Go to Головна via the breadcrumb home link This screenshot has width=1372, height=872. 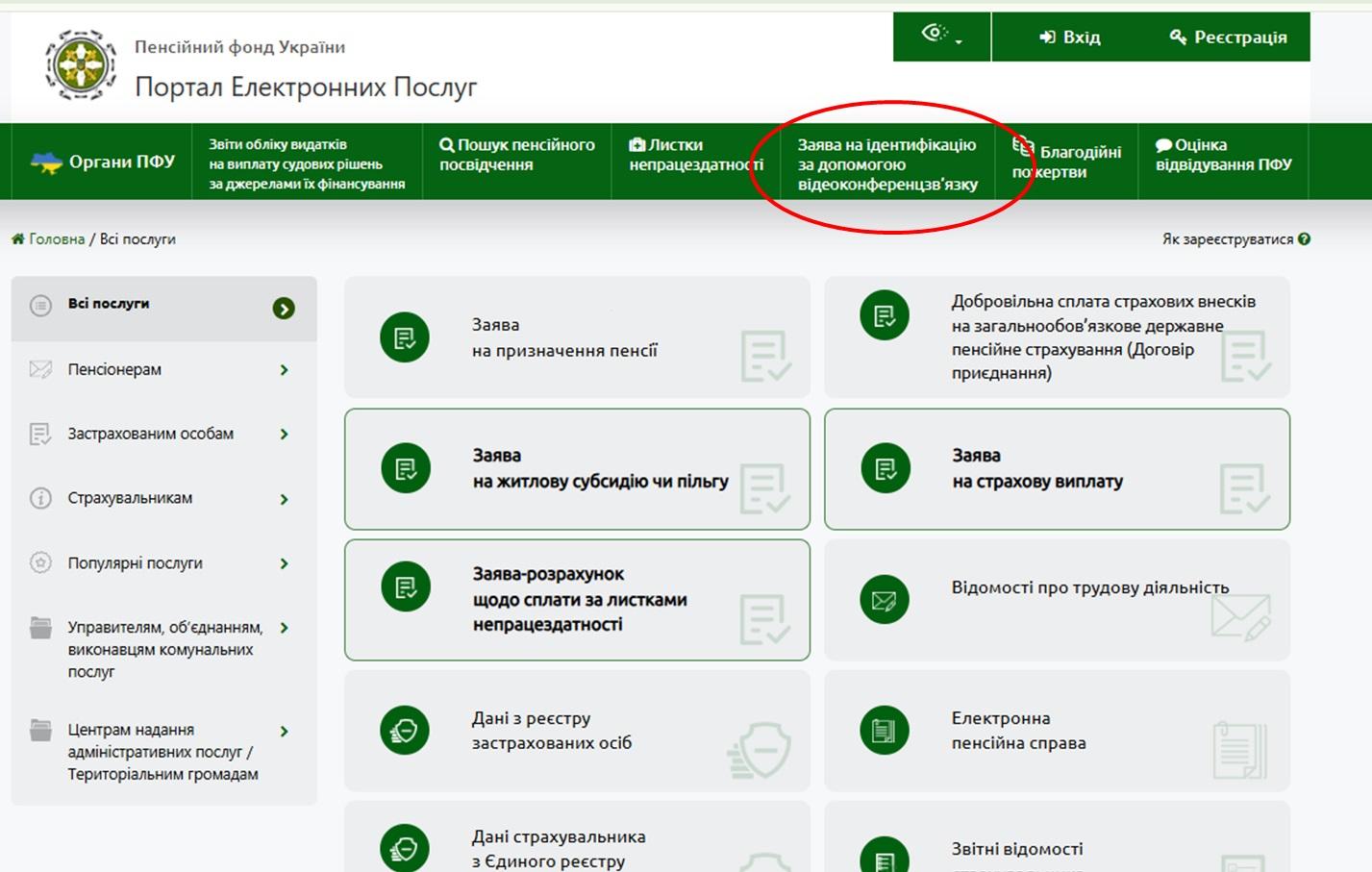point(48,239)
